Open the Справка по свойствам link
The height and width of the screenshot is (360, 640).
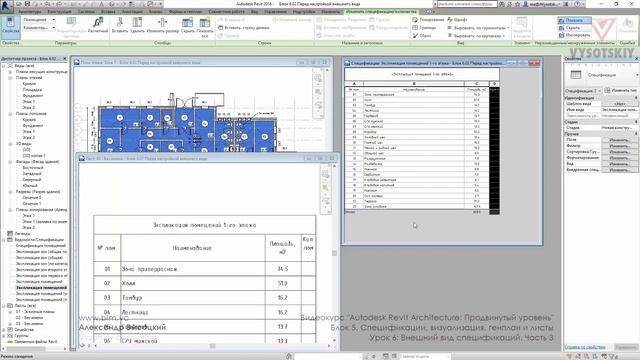[585, 347]
